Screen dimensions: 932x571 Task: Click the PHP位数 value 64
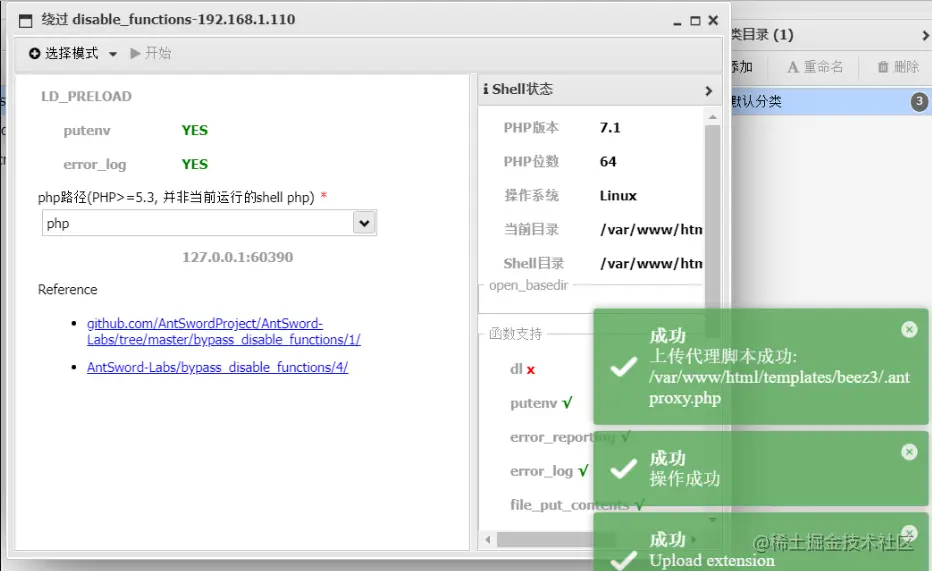607,162
